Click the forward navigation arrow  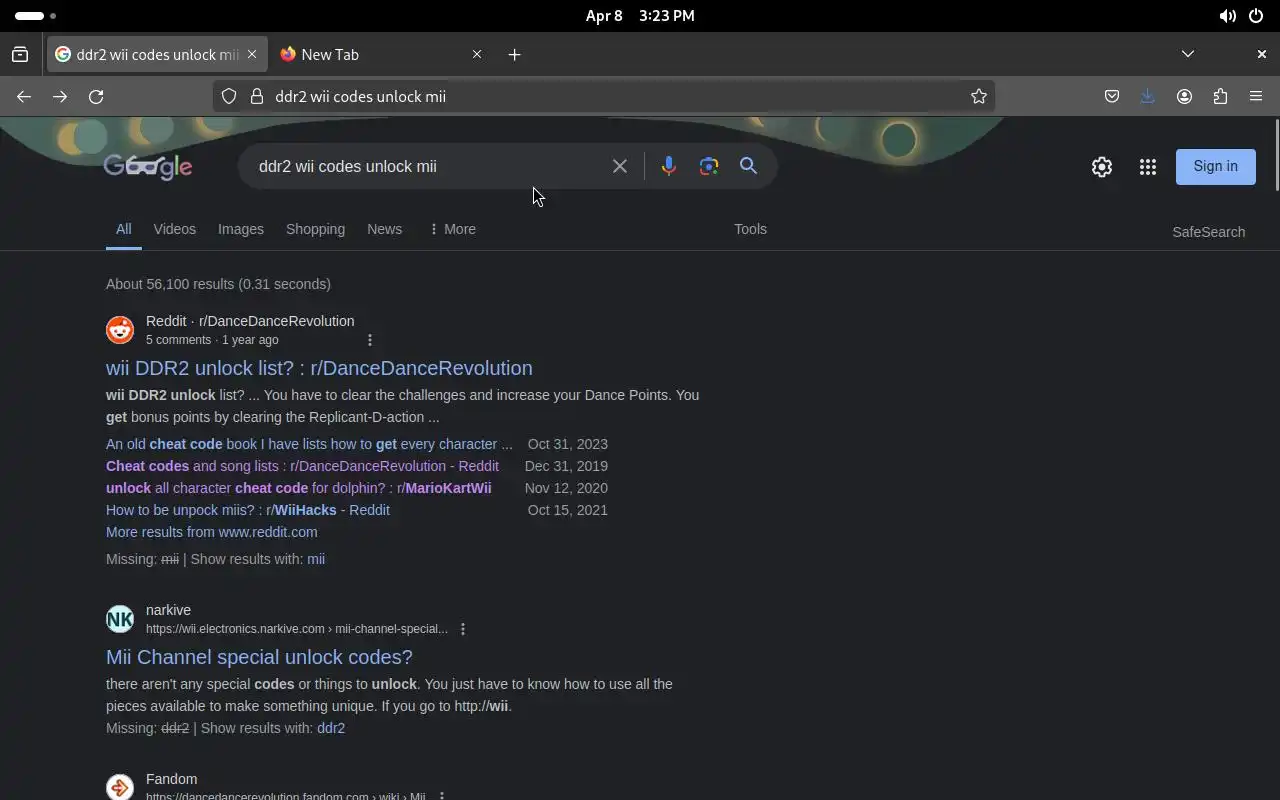pos(60,96)
